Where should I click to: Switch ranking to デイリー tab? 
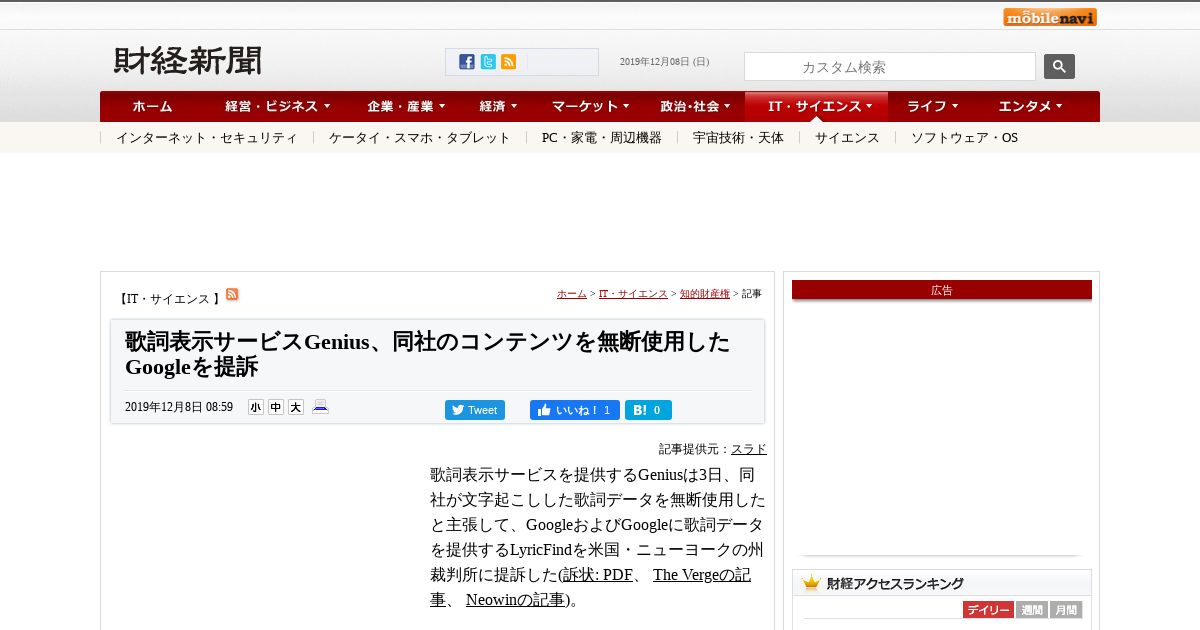point(988,610)
